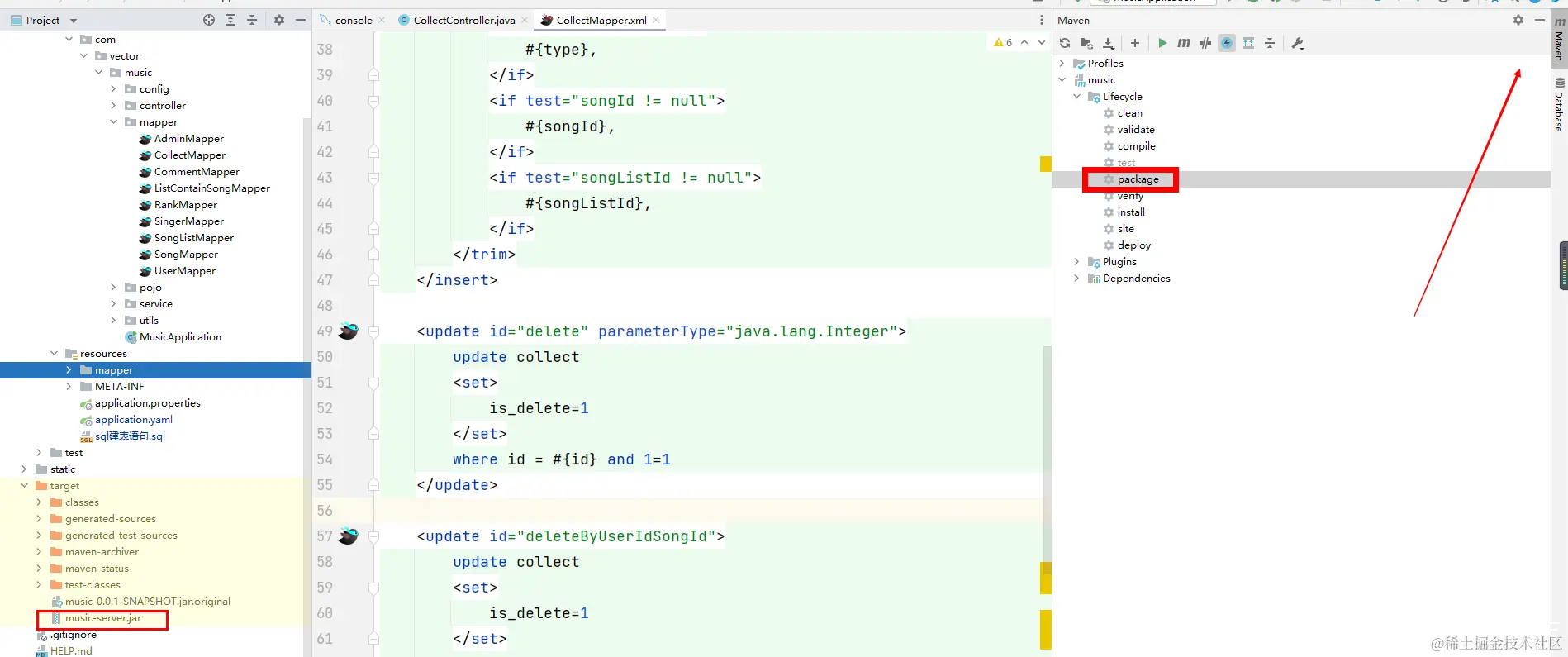Toggle Offline Mode in Maven toolbar

point(1205,43)
